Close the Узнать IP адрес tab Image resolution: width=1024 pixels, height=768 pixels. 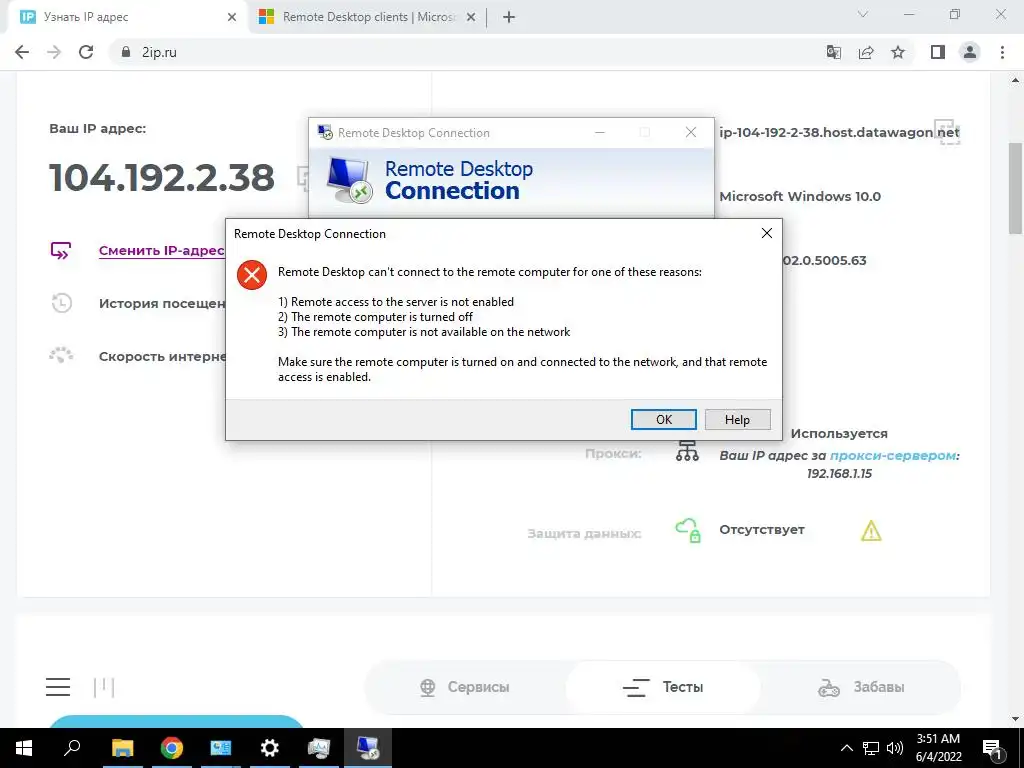click(232, 18)
